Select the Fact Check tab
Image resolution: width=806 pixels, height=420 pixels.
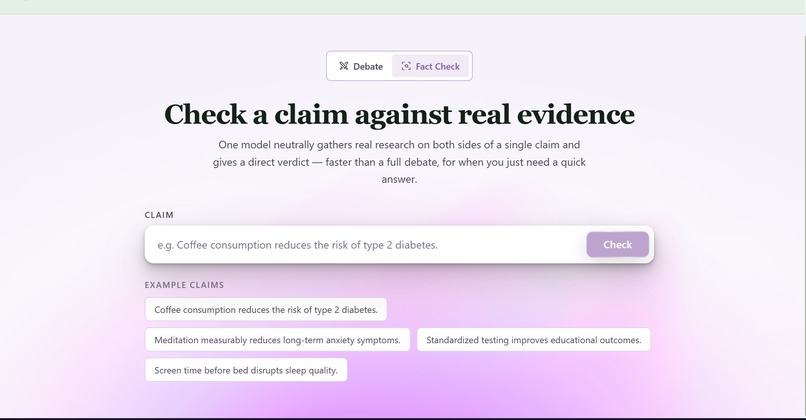pyautogui.click(x=430, y=66)
